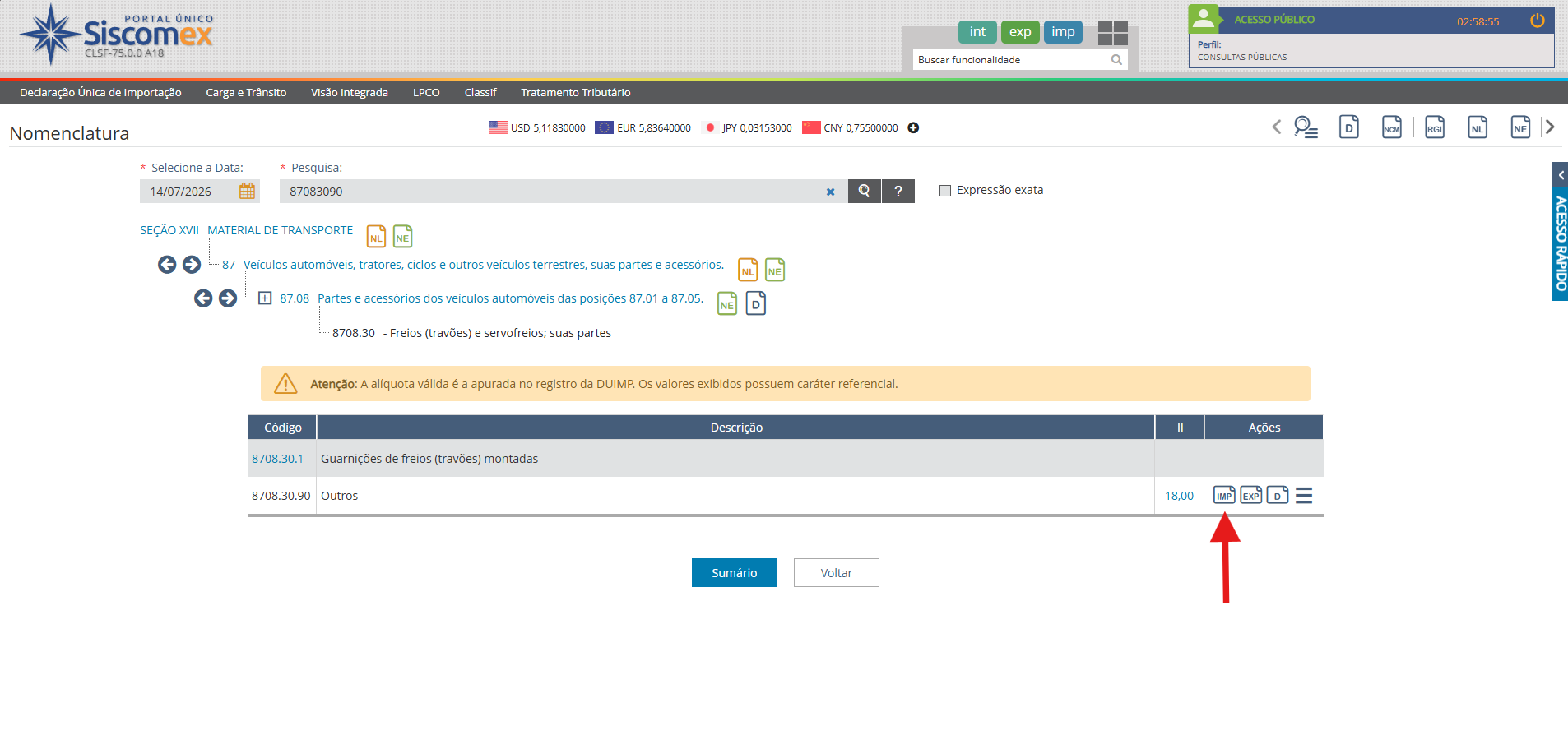Select the exp module button
The image size is (1568, 749).
(x=1020, y=32)
